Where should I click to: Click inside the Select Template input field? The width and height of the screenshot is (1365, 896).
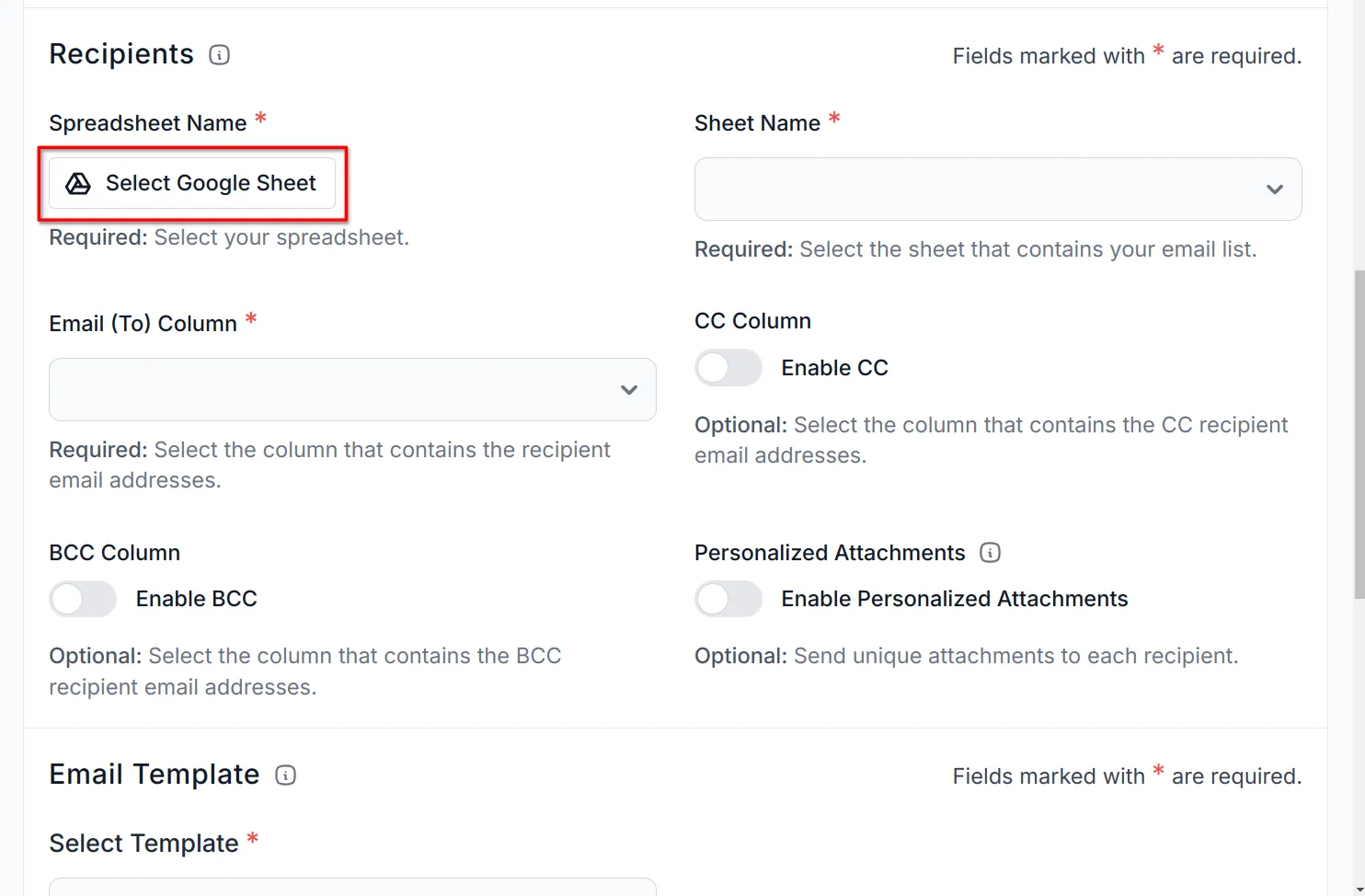pyautogui.click(x=352, y=889)
